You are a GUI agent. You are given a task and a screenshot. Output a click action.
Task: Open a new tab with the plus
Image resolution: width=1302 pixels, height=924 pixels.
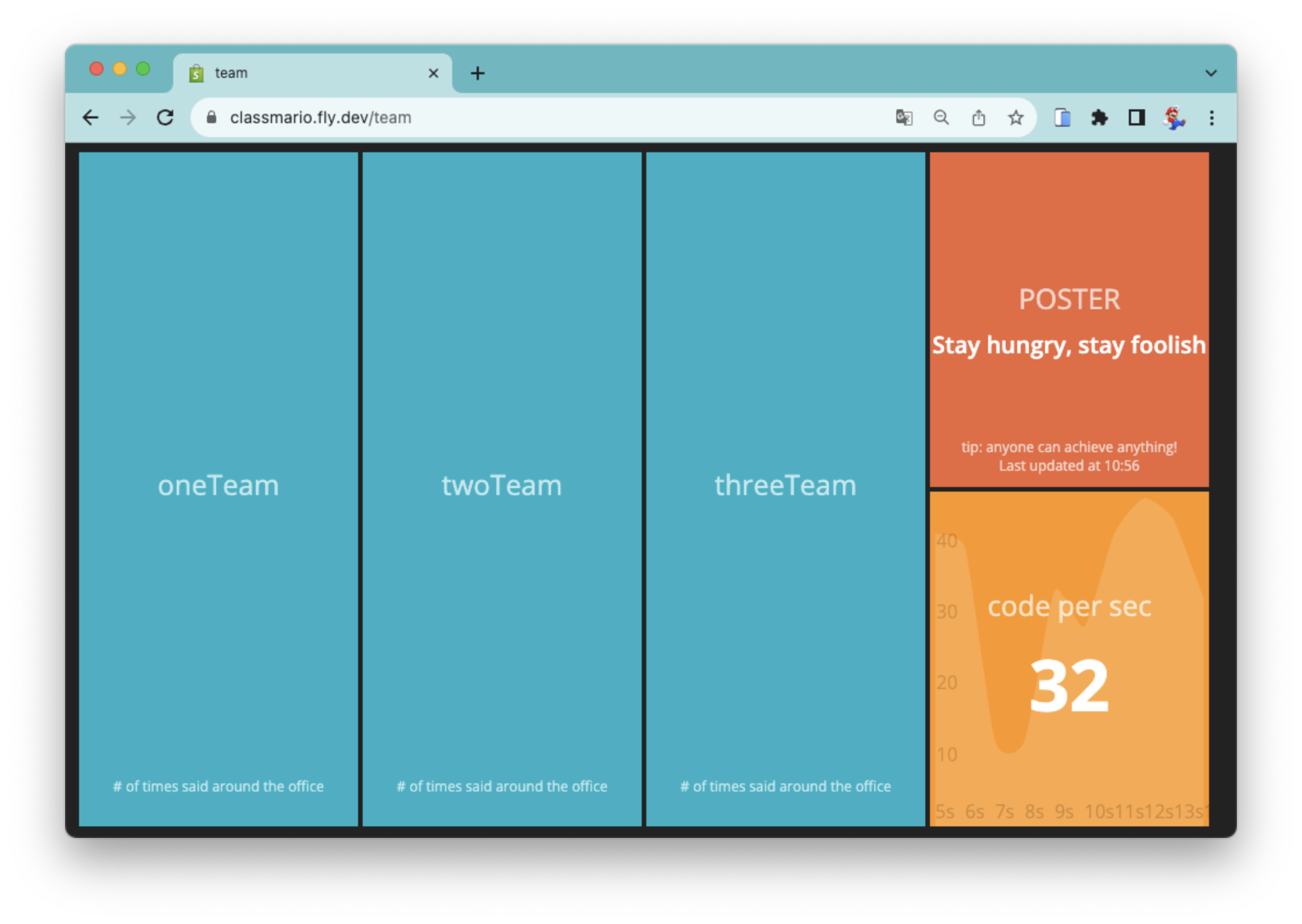(477, 73)
